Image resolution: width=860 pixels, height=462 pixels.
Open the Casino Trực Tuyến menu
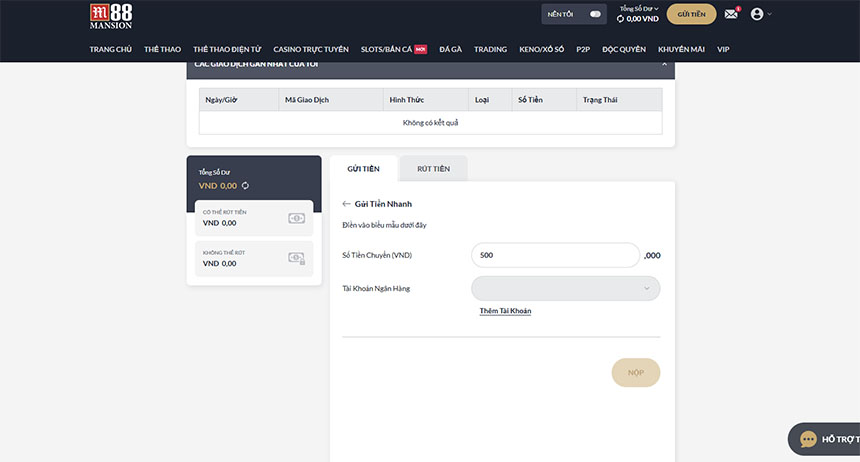click(312, 49)
